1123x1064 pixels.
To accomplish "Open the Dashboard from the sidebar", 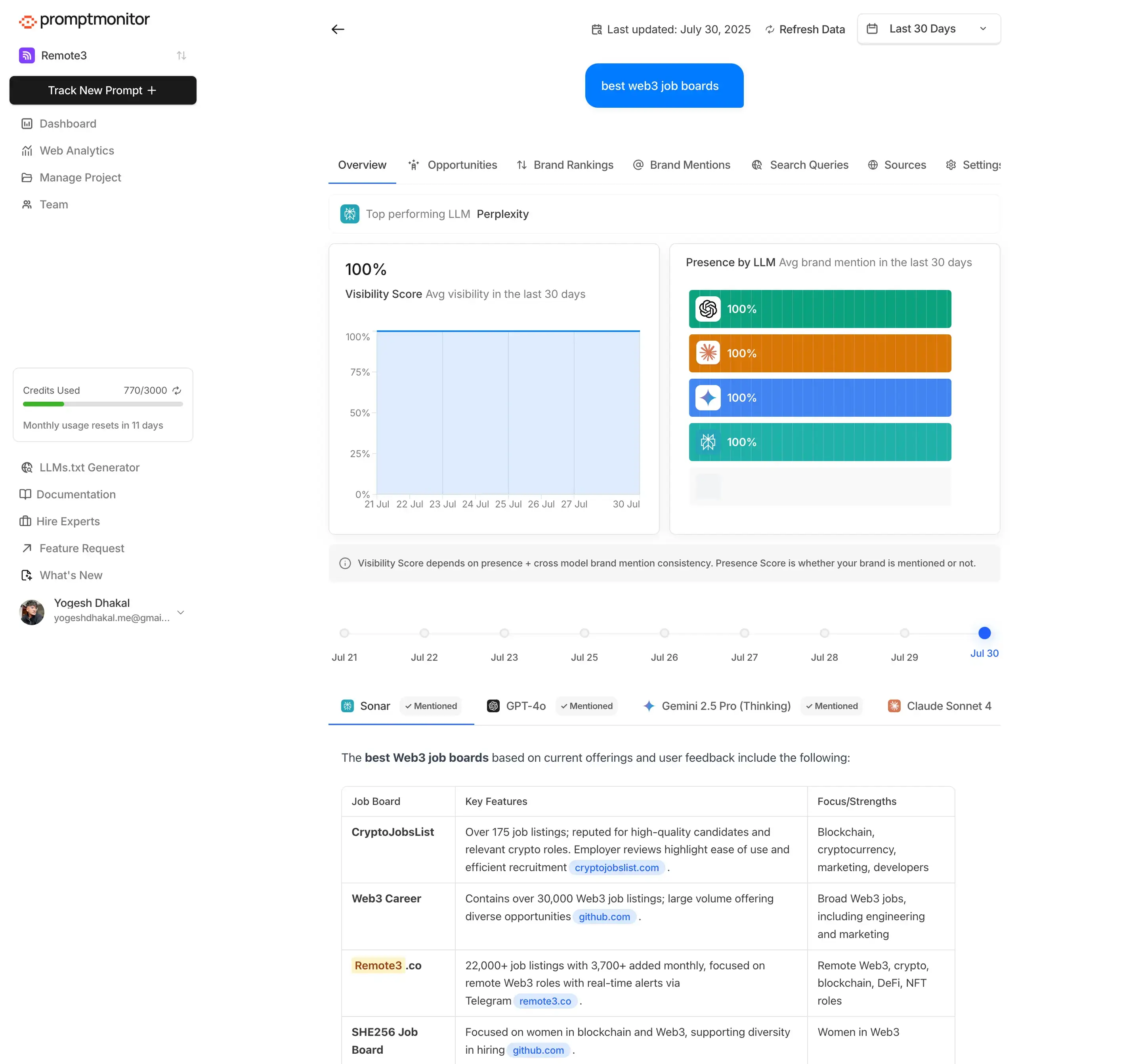I will pyautogui.click(x=67, y=124).
